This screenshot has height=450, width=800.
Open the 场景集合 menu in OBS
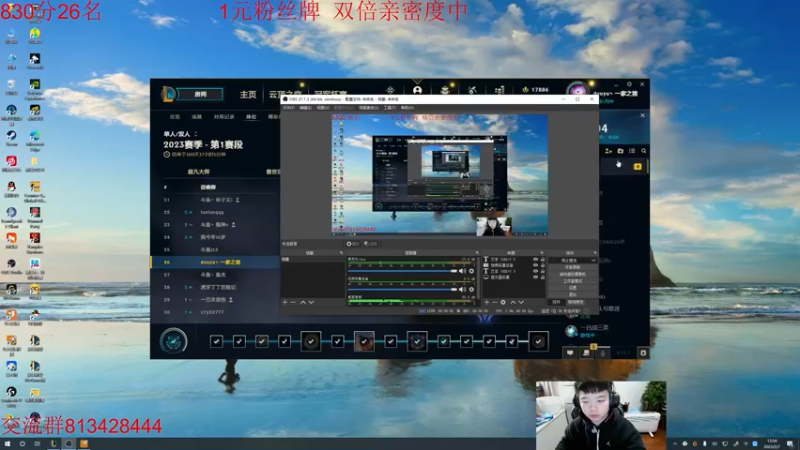click(368, 108)
